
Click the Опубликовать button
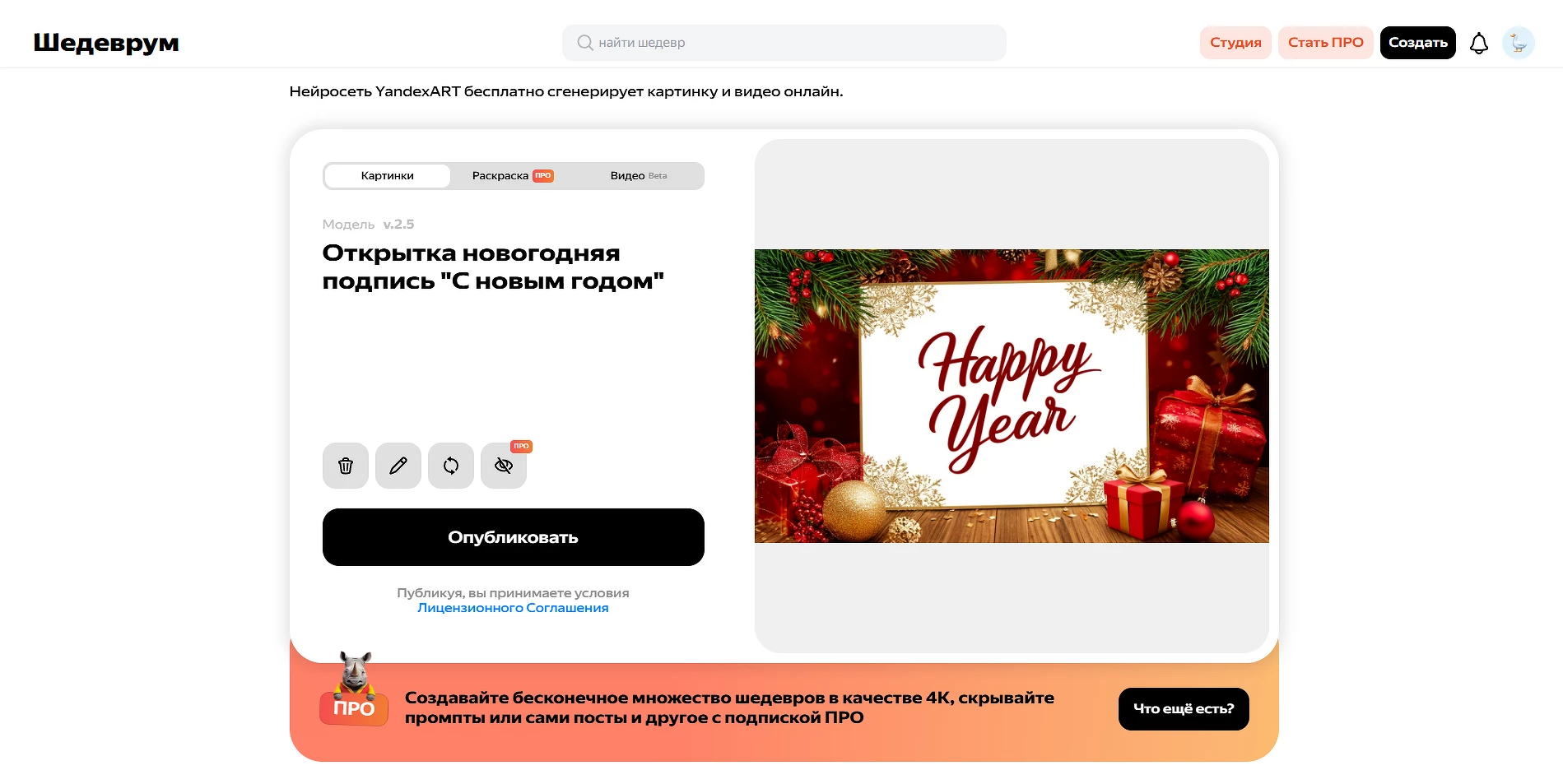coord(514,537)
